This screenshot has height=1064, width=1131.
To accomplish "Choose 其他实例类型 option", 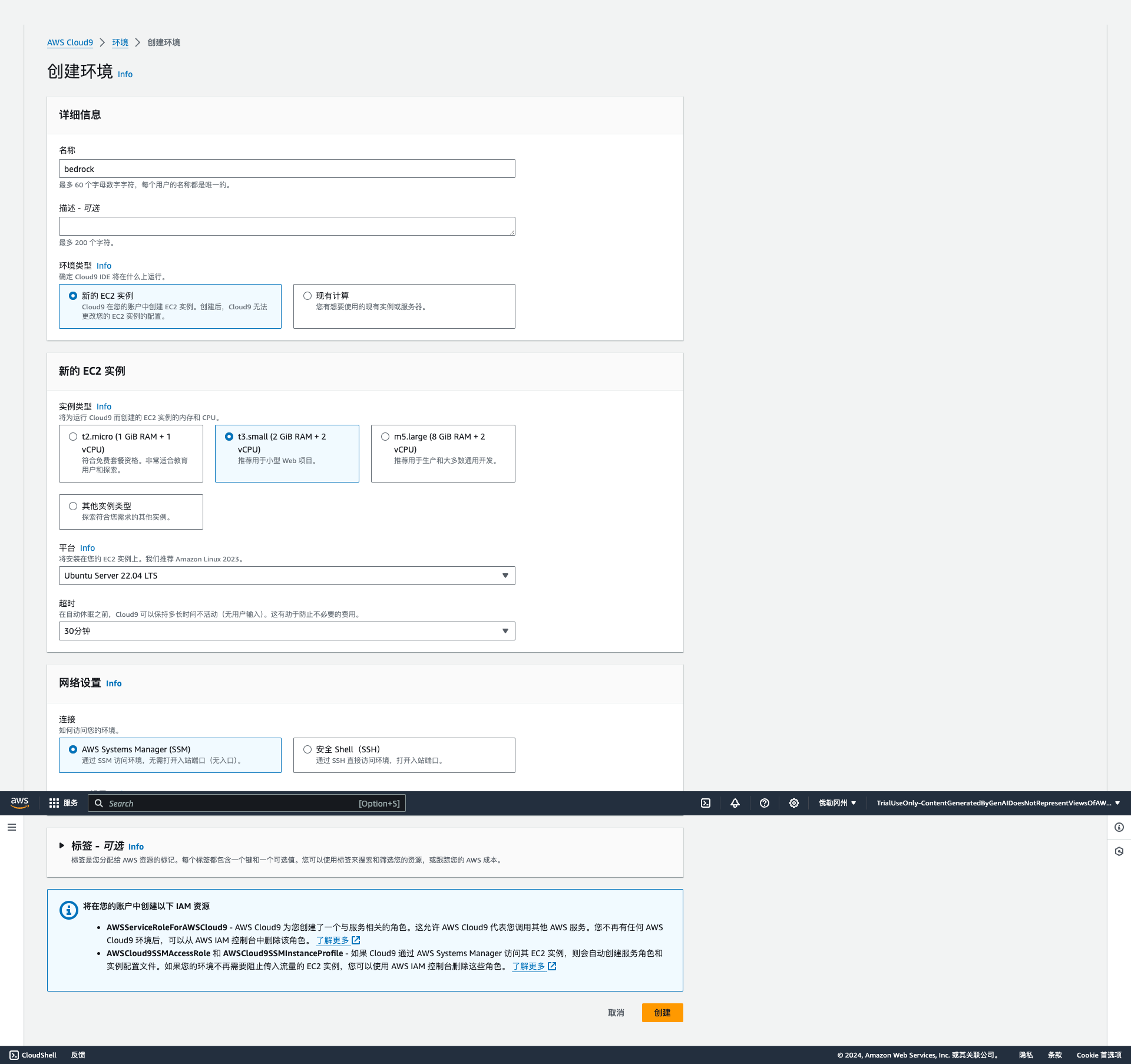I will point(131,512).
